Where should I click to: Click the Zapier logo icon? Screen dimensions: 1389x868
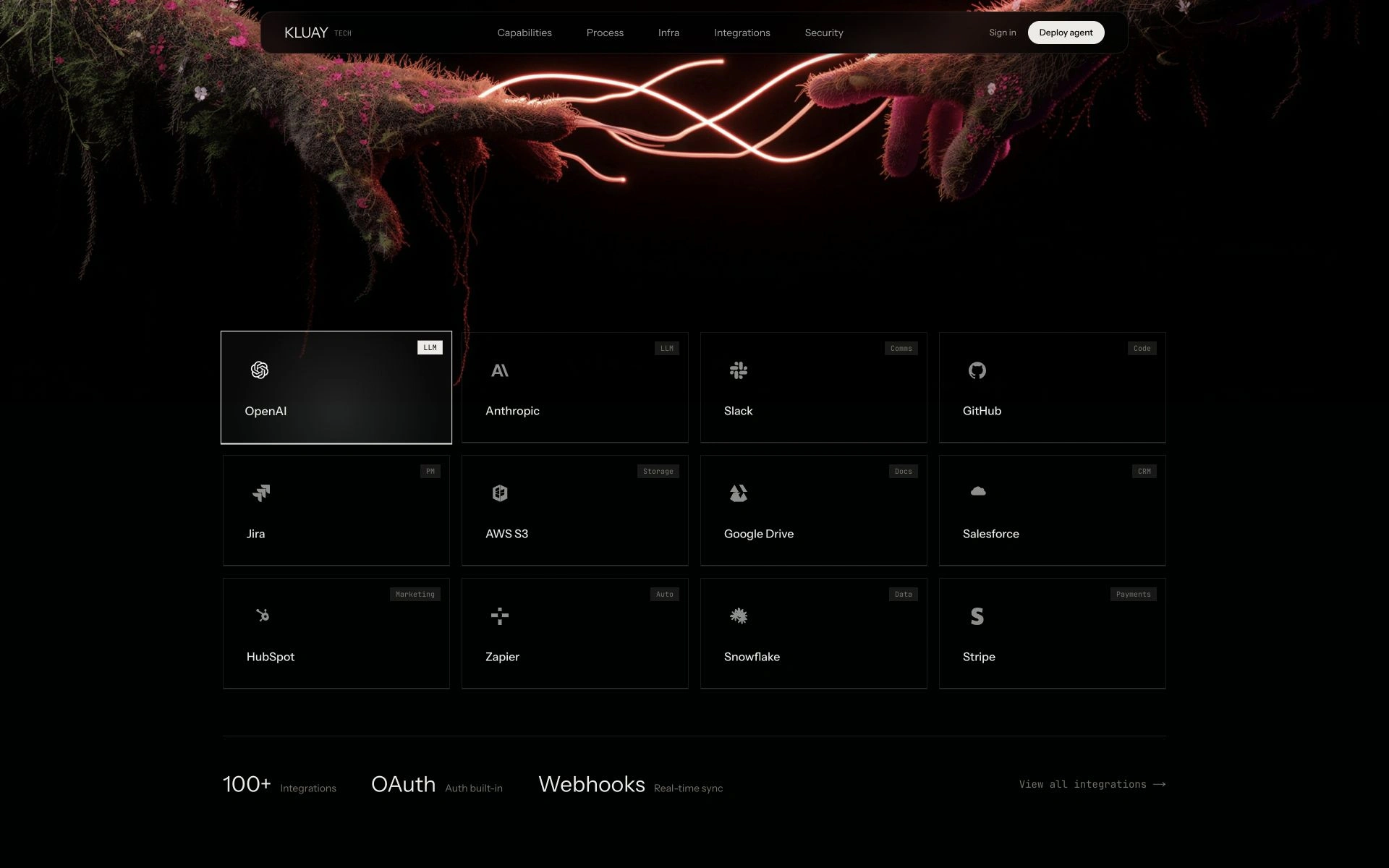[500, 616]
